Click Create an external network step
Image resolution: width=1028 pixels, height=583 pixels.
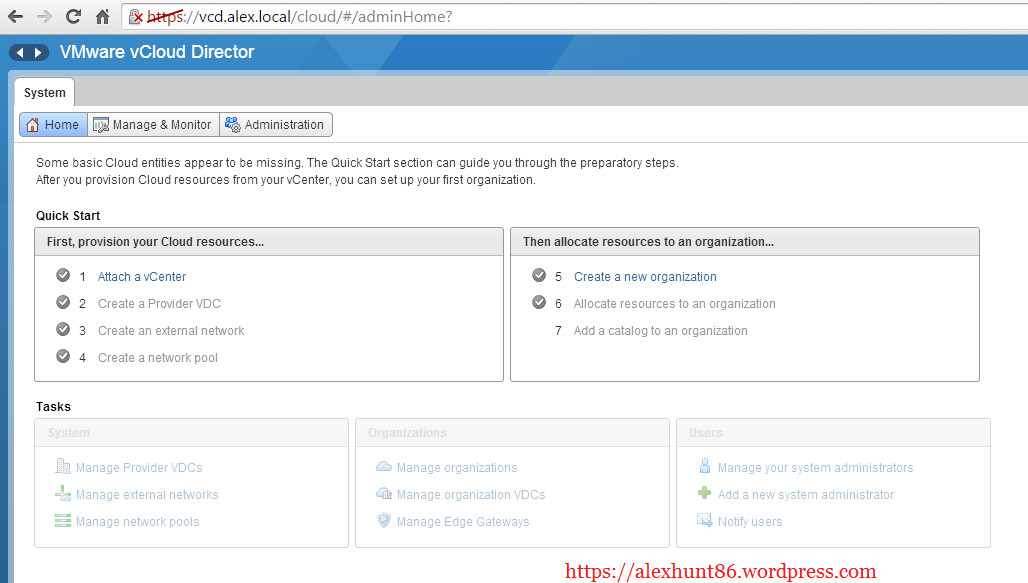171,331
